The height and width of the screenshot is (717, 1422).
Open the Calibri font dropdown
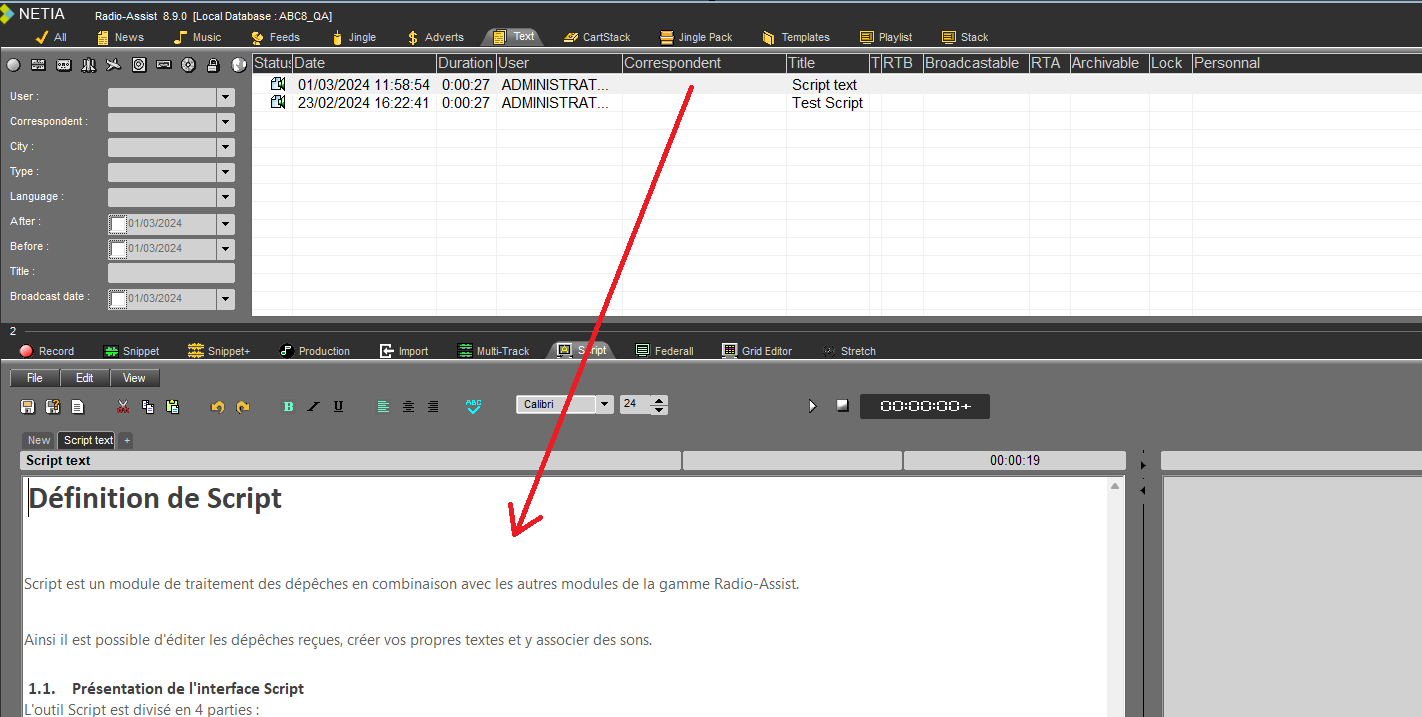coord(605,405)
